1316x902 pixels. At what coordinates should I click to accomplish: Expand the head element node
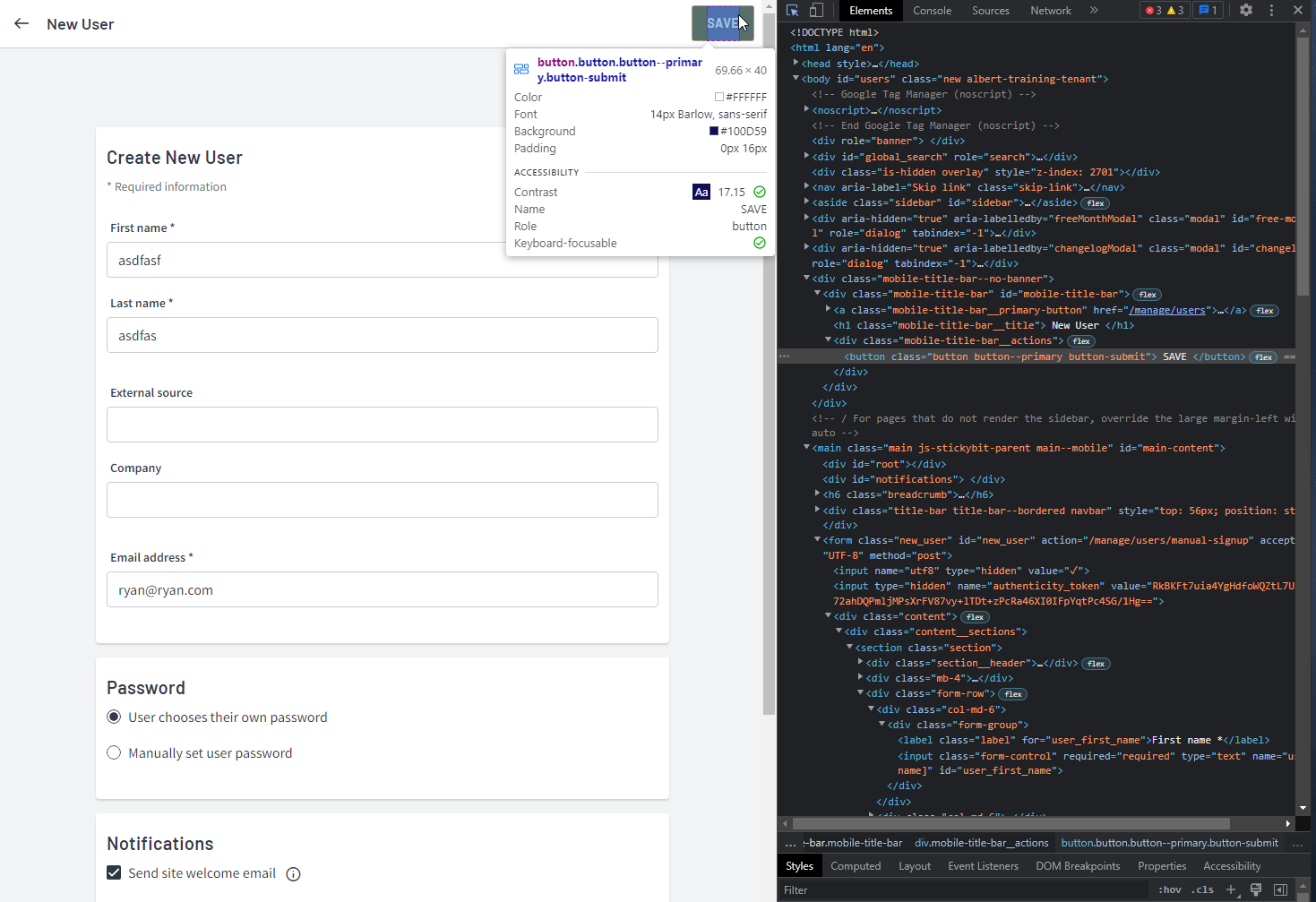(x=796, y=63)
